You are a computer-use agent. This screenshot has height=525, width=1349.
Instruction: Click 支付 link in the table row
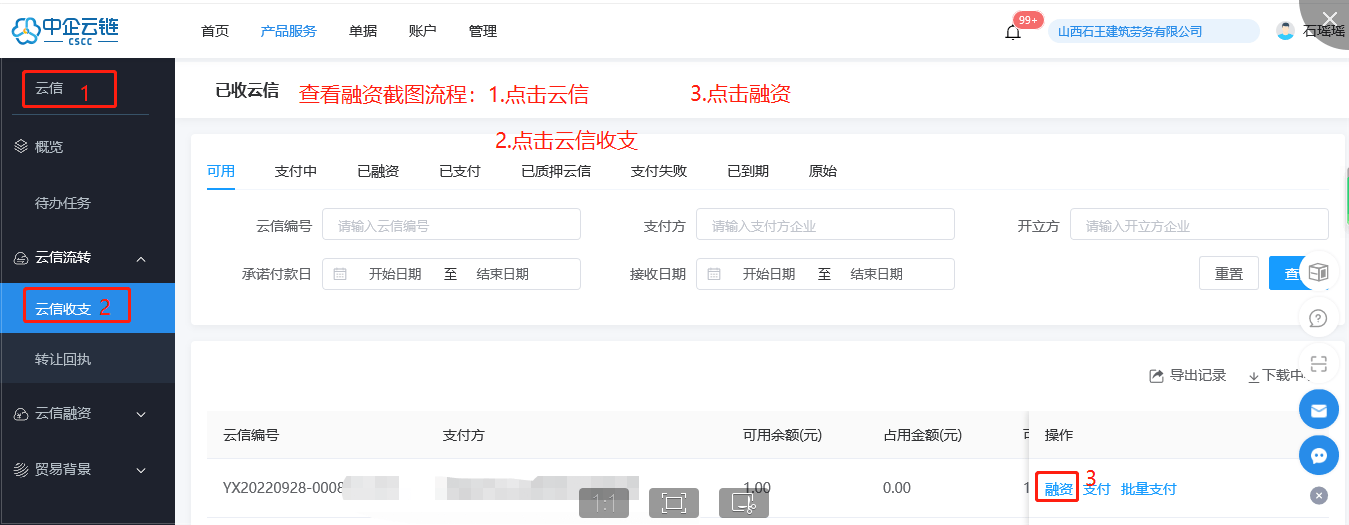tap(1097, 489)
